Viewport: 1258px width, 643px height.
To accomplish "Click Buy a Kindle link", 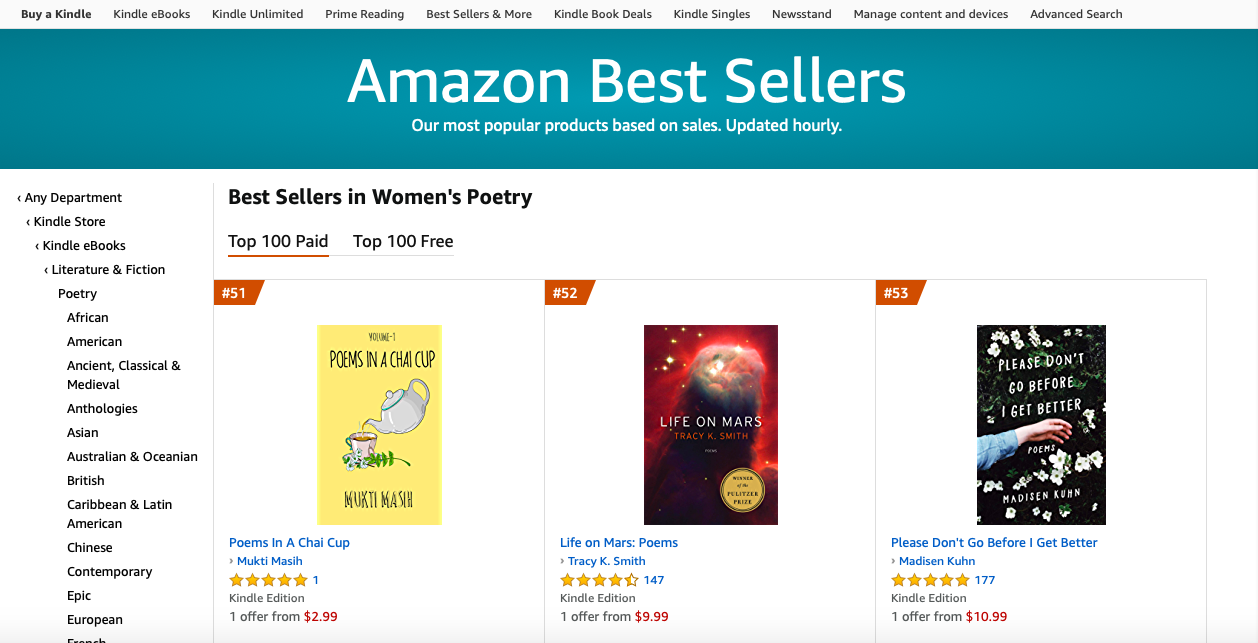I will click(x=56, y=14).
